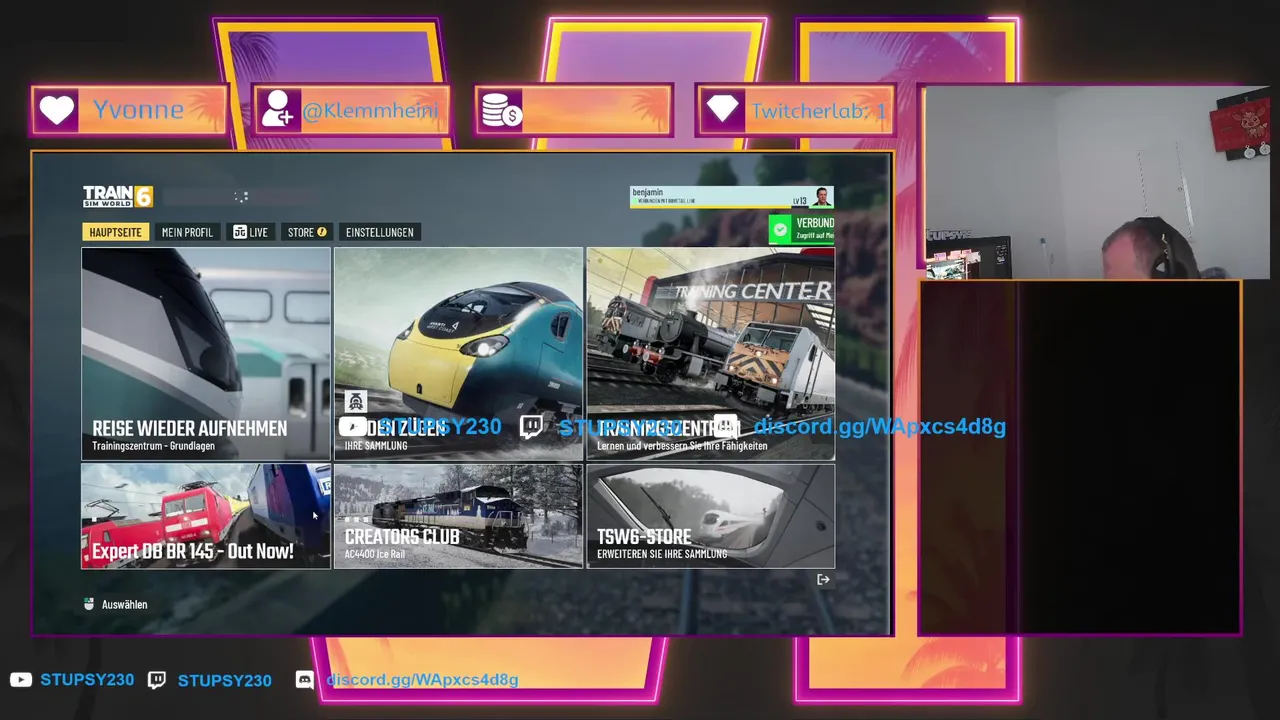Click the green Verbunden checkmark icon
Image resolution: width=1280 pixels, height=720 pixels.
tap(780, 229)
